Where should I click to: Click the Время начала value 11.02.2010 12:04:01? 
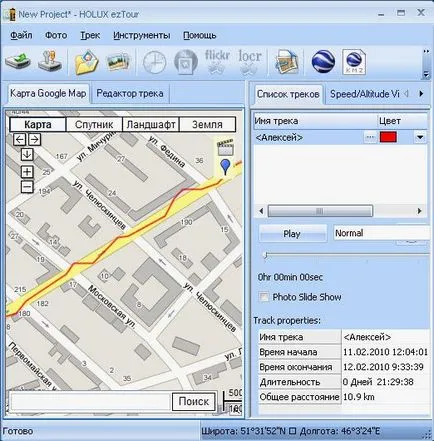click(x=385, y=352)
